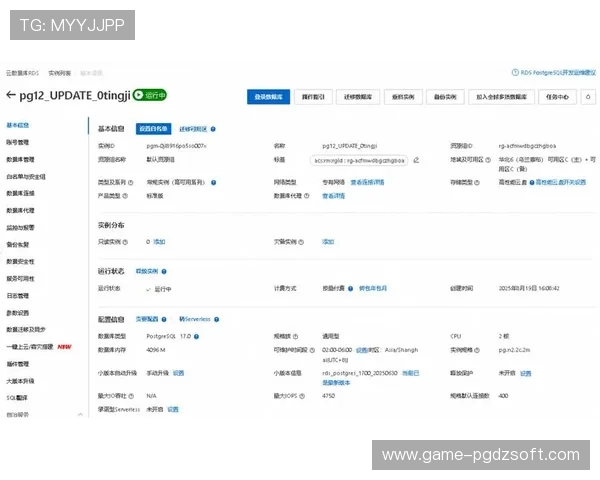
Task: Open 插件管理 in the left sidebar
Action: click(x=18, y=364)
